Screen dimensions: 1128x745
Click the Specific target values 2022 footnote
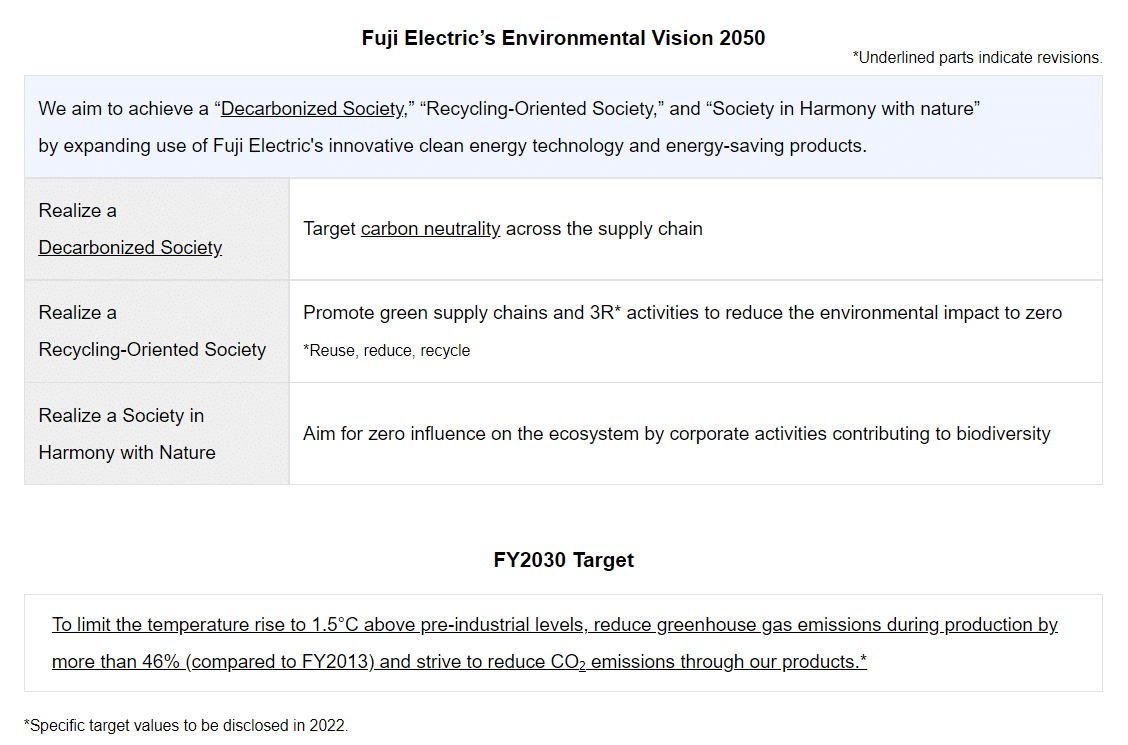coord(186,726)
